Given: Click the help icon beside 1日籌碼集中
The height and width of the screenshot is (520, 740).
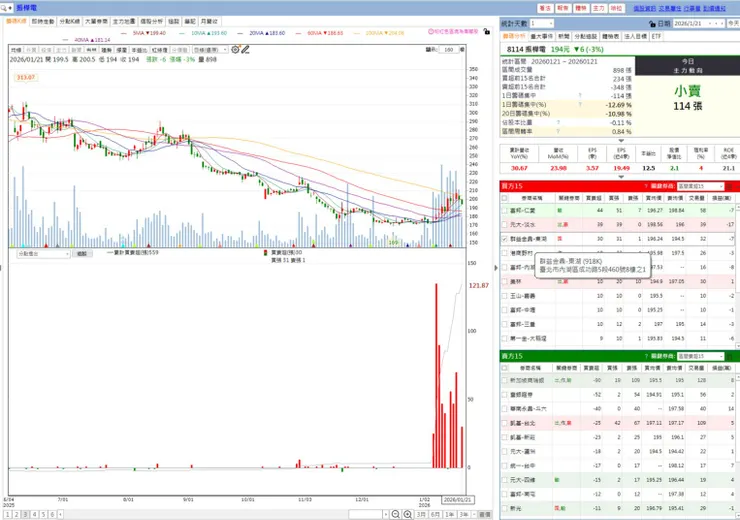Looking at the screenshot, I should [x=580, y=96].
